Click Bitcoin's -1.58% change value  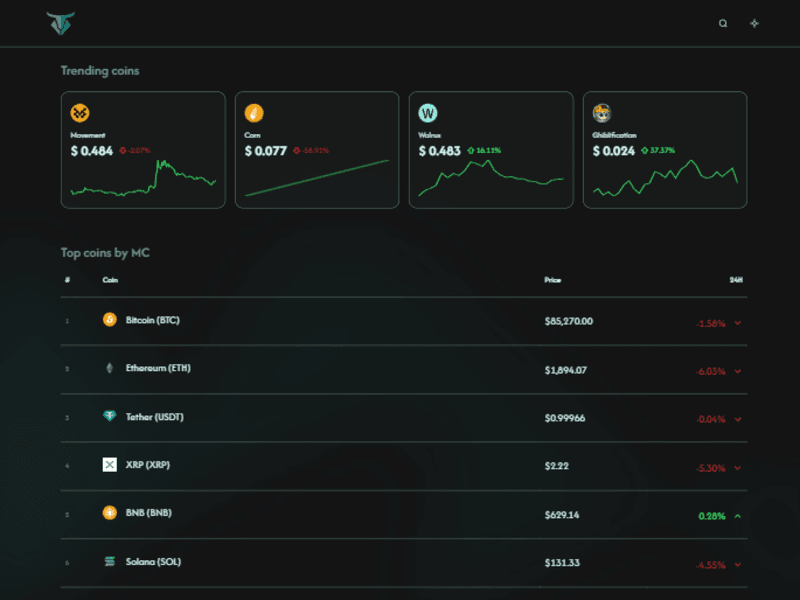tap(711, 323)
